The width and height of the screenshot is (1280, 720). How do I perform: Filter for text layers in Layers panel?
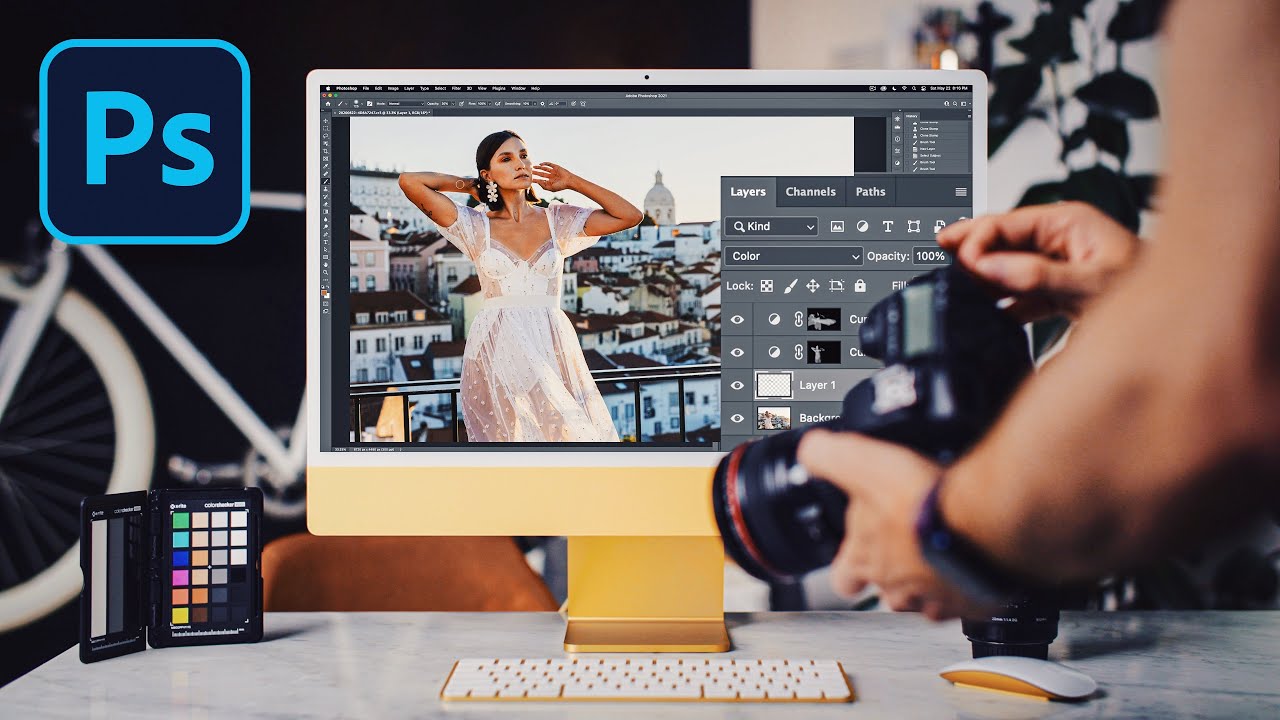[x=888, y=227]
